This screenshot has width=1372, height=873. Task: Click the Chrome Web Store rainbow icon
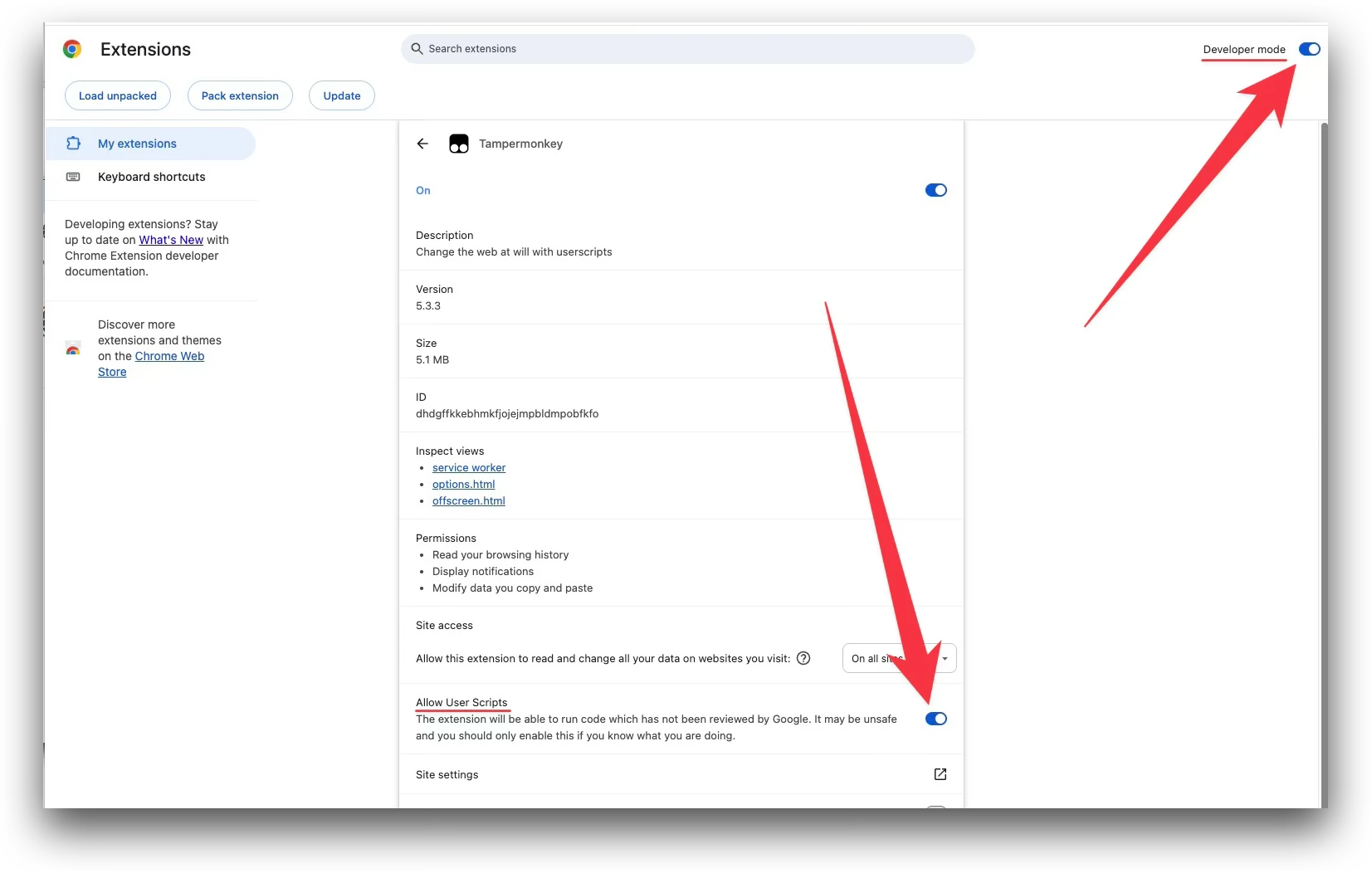click(73, 349)
